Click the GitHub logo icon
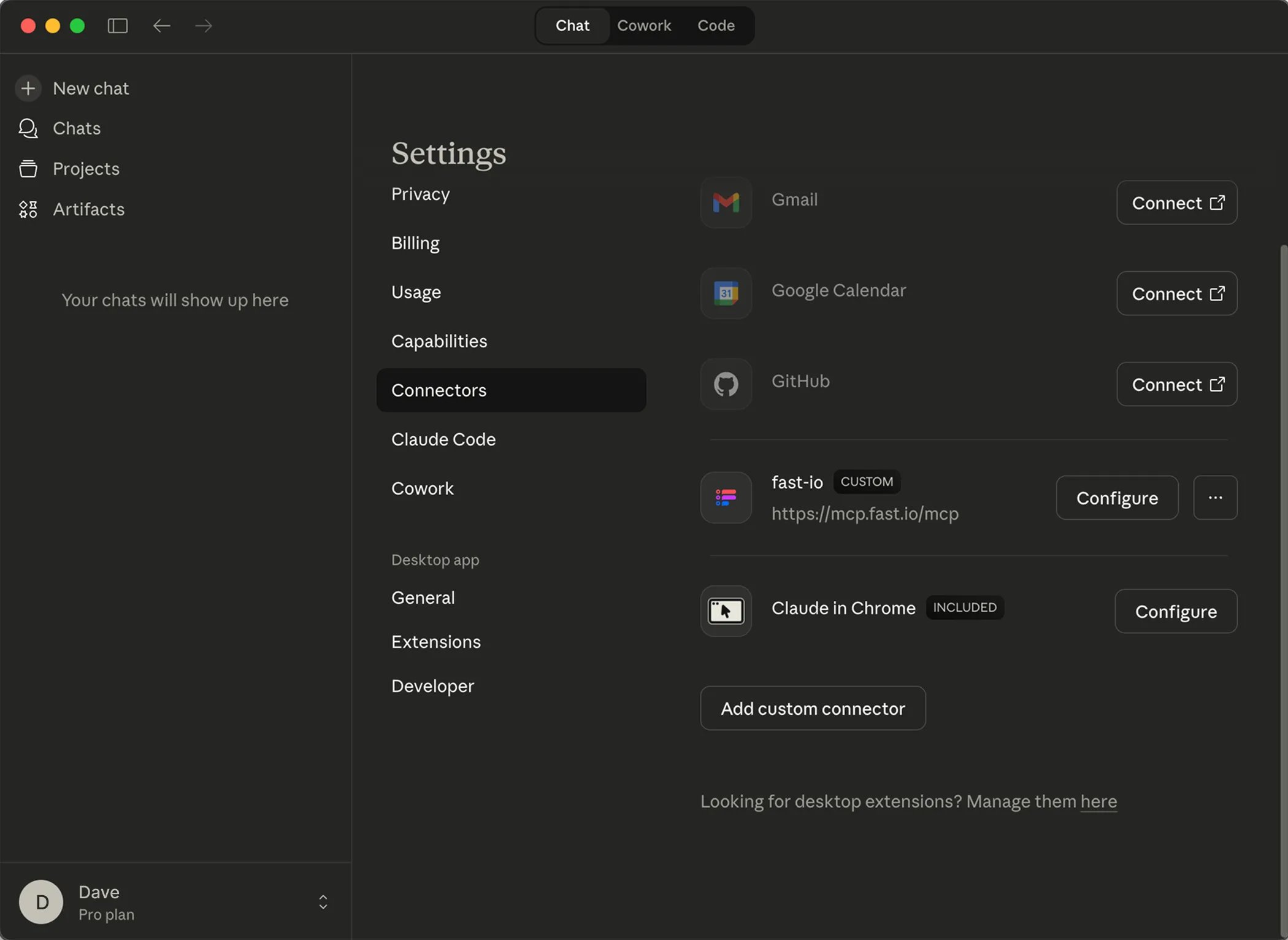The image size is (1288, 940). [726, 384]
